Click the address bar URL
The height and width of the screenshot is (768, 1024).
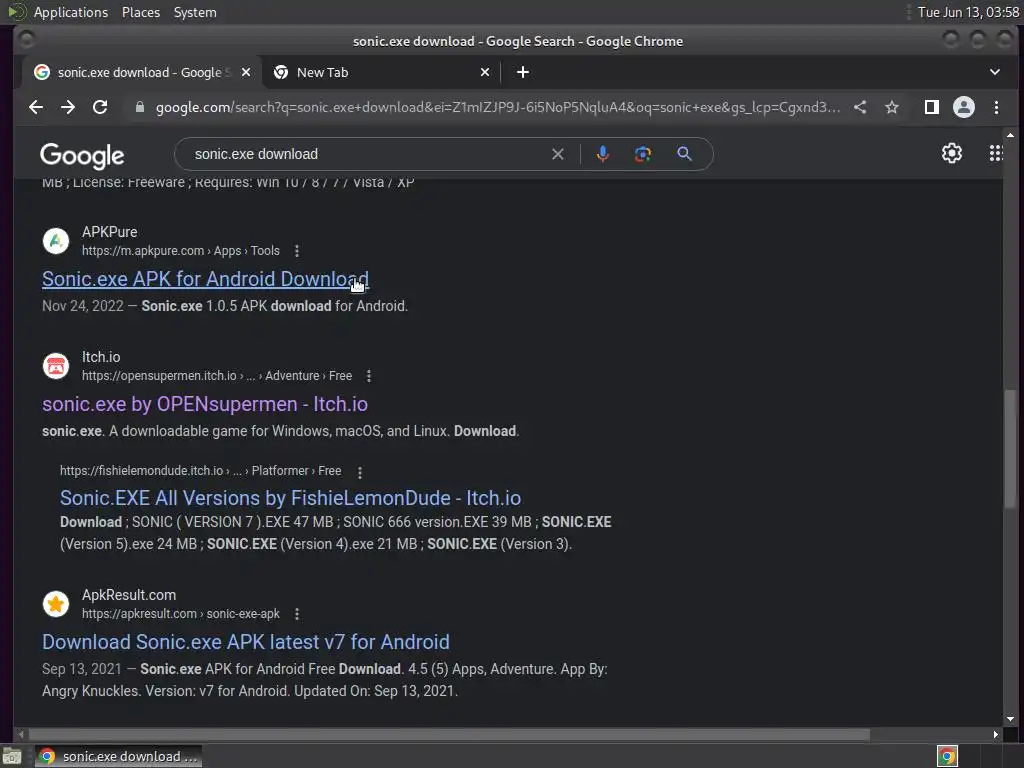tap(498, 107)
